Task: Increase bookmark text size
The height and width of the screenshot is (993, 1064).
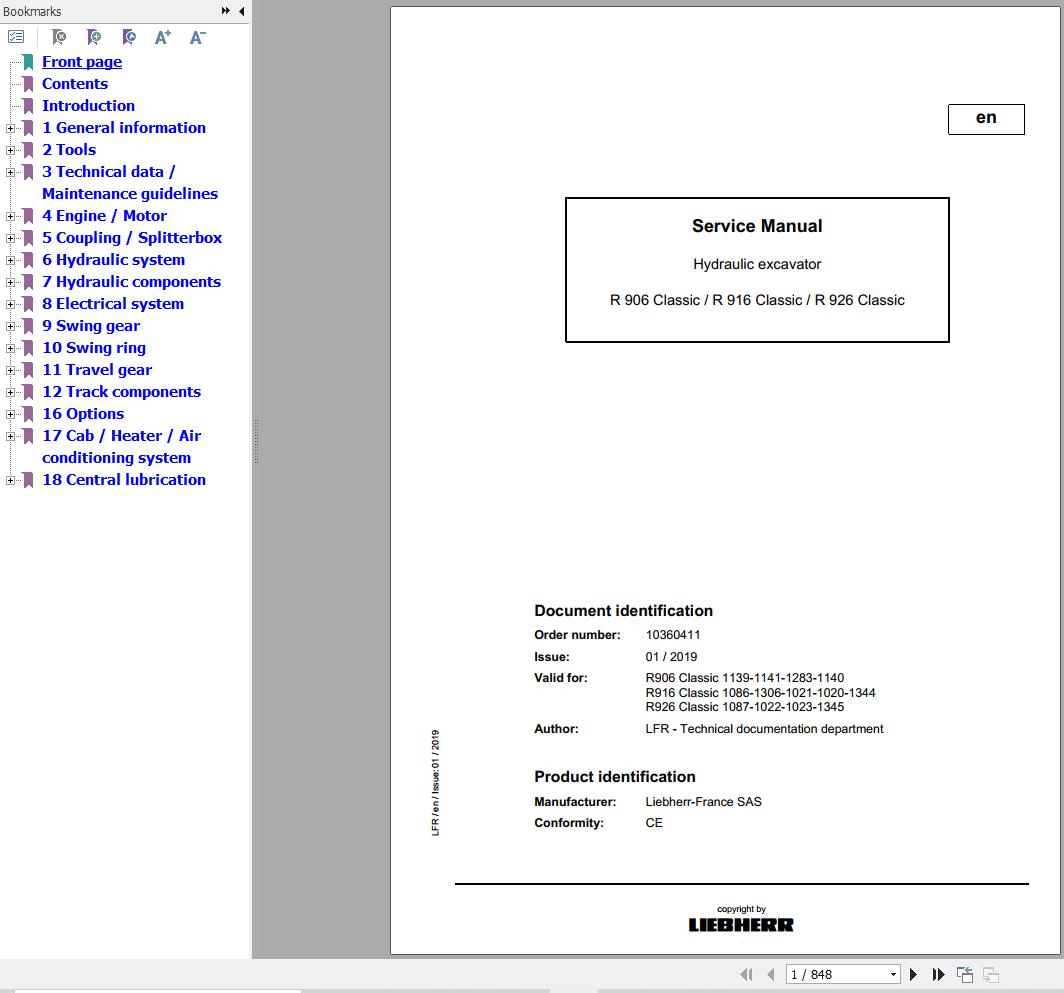Action: coord(163,37)
